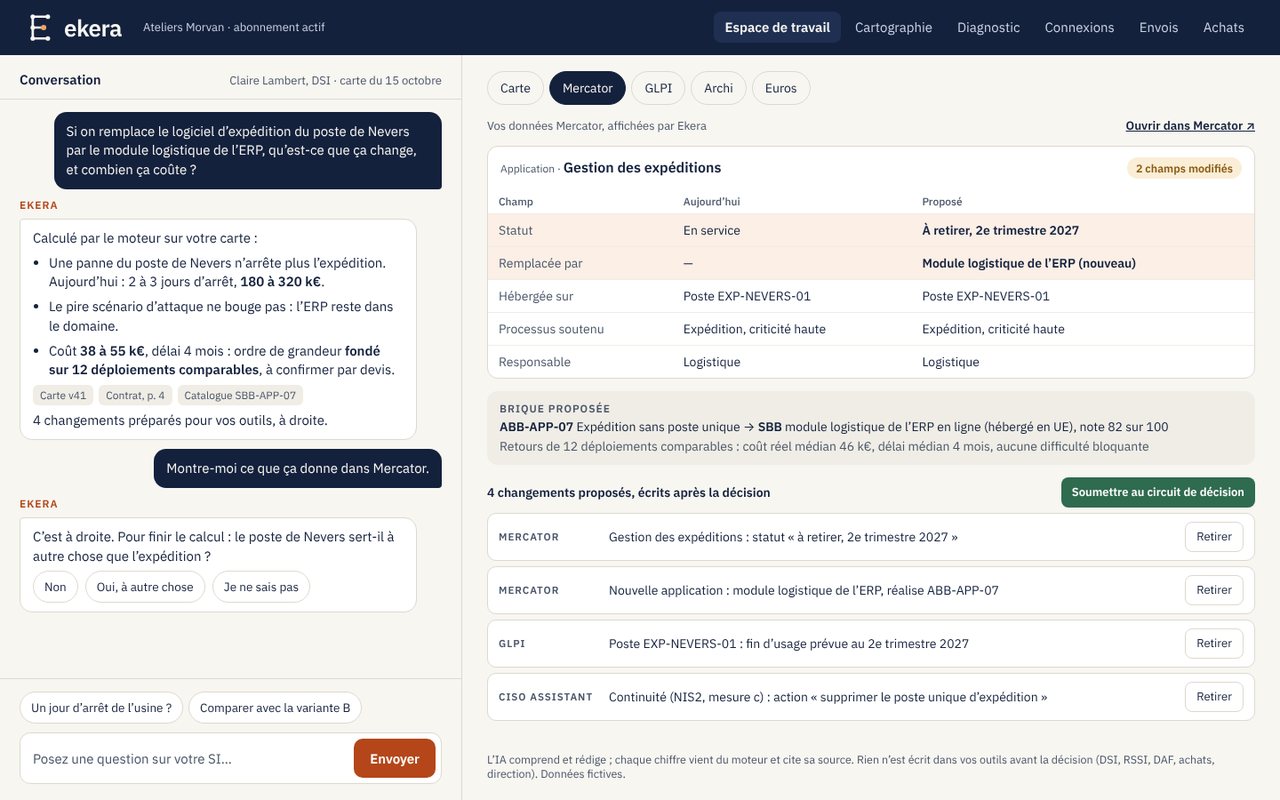Screen dimensions: 1280x800
Task: Open the Envois section
Action: coord(1158,27)
